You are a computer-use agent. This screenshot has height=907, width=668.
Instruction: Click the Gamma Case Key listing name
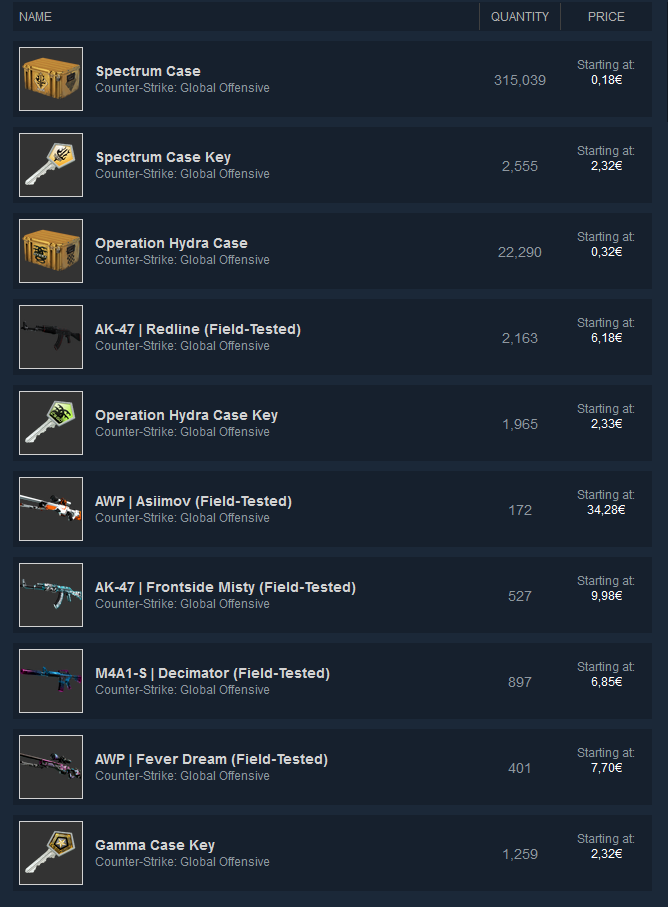click(155, 845)
